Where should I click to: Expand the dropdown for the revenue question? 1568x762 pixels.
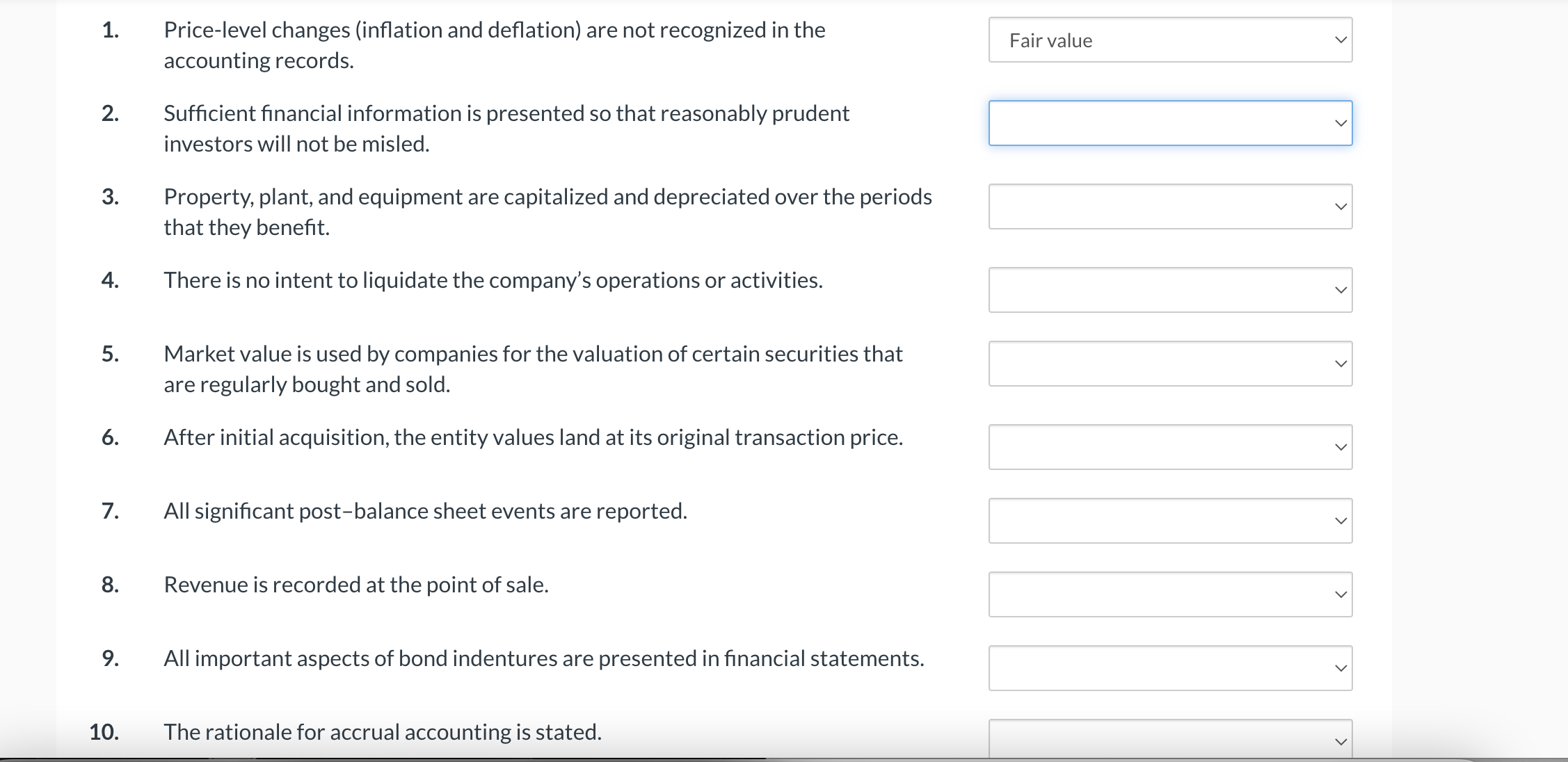click(x=1169, y=594)
